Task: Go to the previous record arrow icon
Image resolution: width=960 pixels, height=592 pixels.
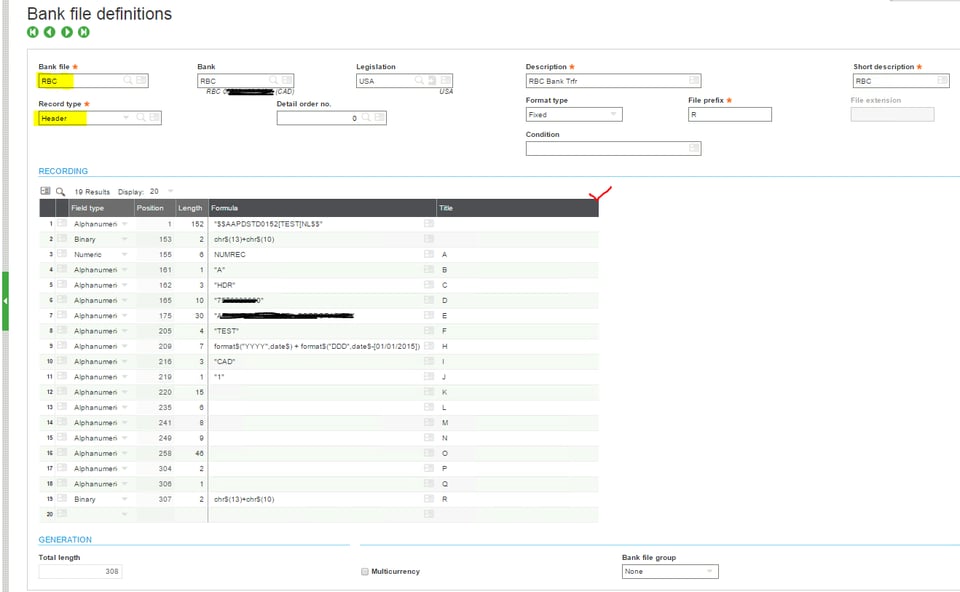Action: (x=50, y=32)
